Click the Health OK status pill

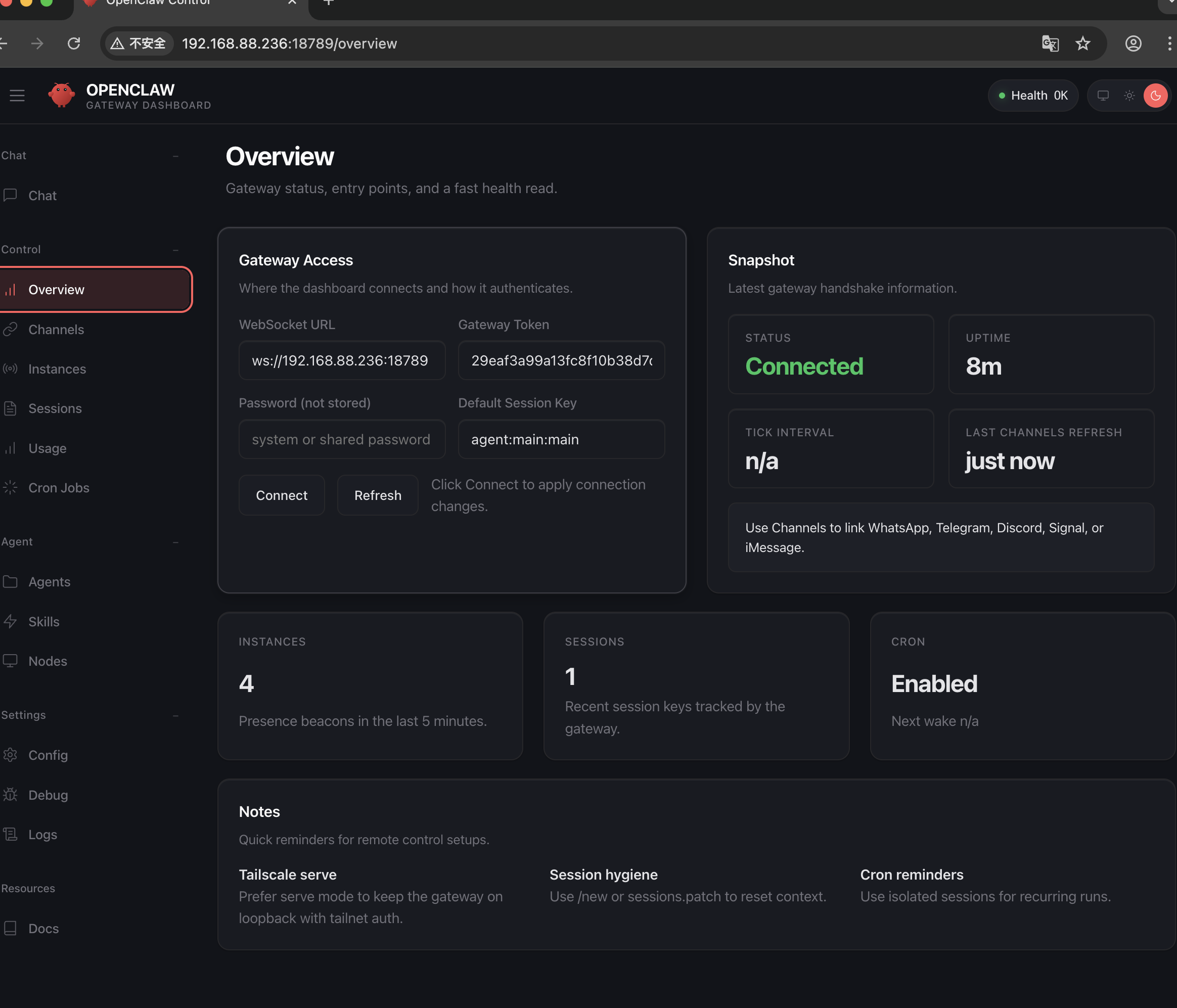pyautogui.click(x=1033, y=96)
